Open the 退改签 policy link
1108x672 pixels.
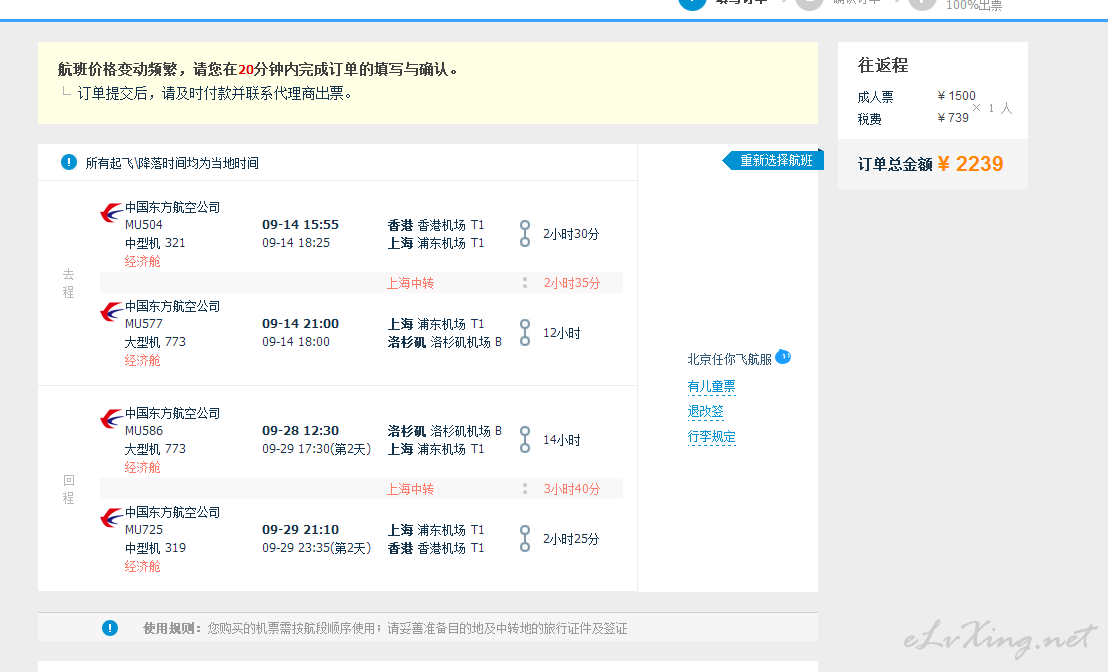point(705,411)
